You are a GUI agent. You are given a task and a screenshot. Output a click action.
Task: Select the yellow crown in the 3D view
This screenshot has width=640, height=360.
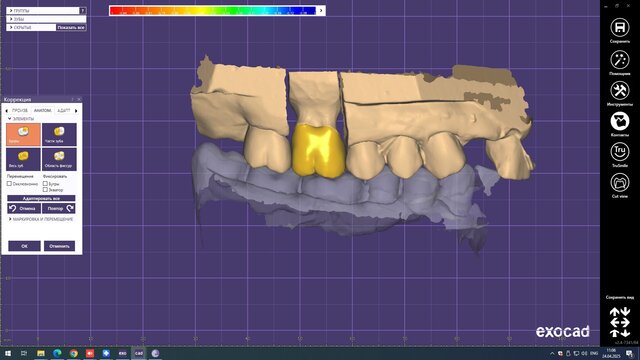click(x=318, y=152)
